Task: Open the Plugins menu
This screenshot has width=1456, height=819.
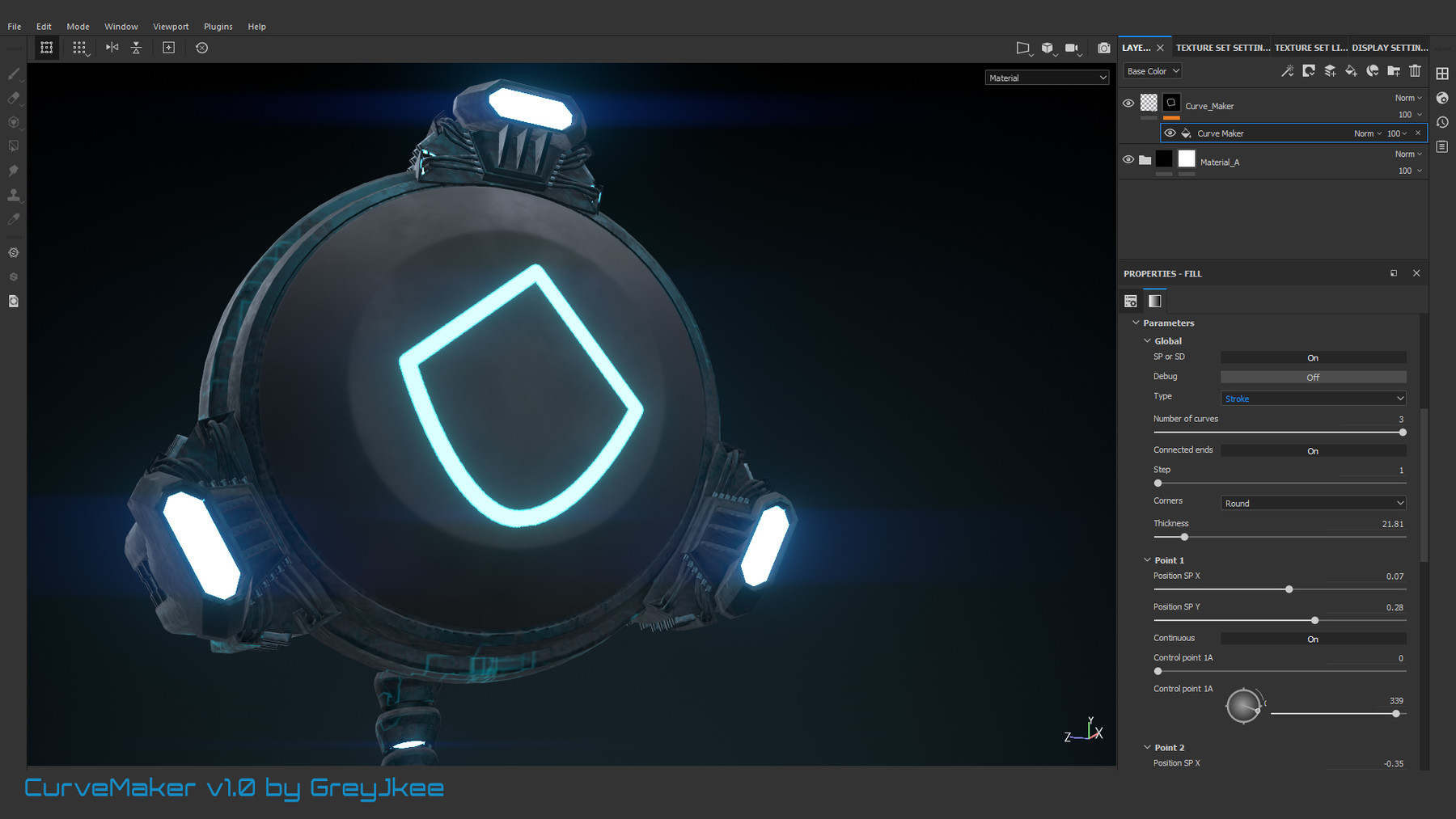Action: point(218,26)
